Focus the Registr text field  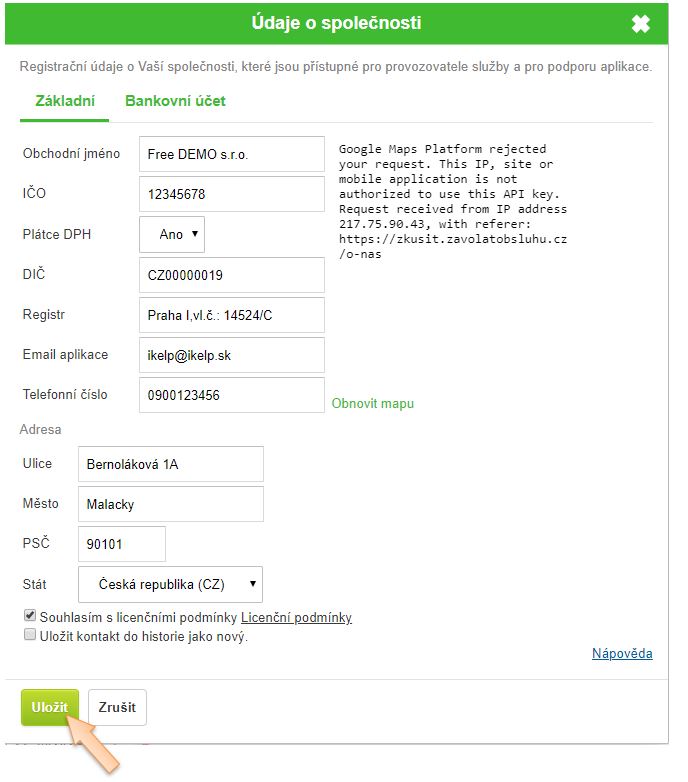coord(231,315)
